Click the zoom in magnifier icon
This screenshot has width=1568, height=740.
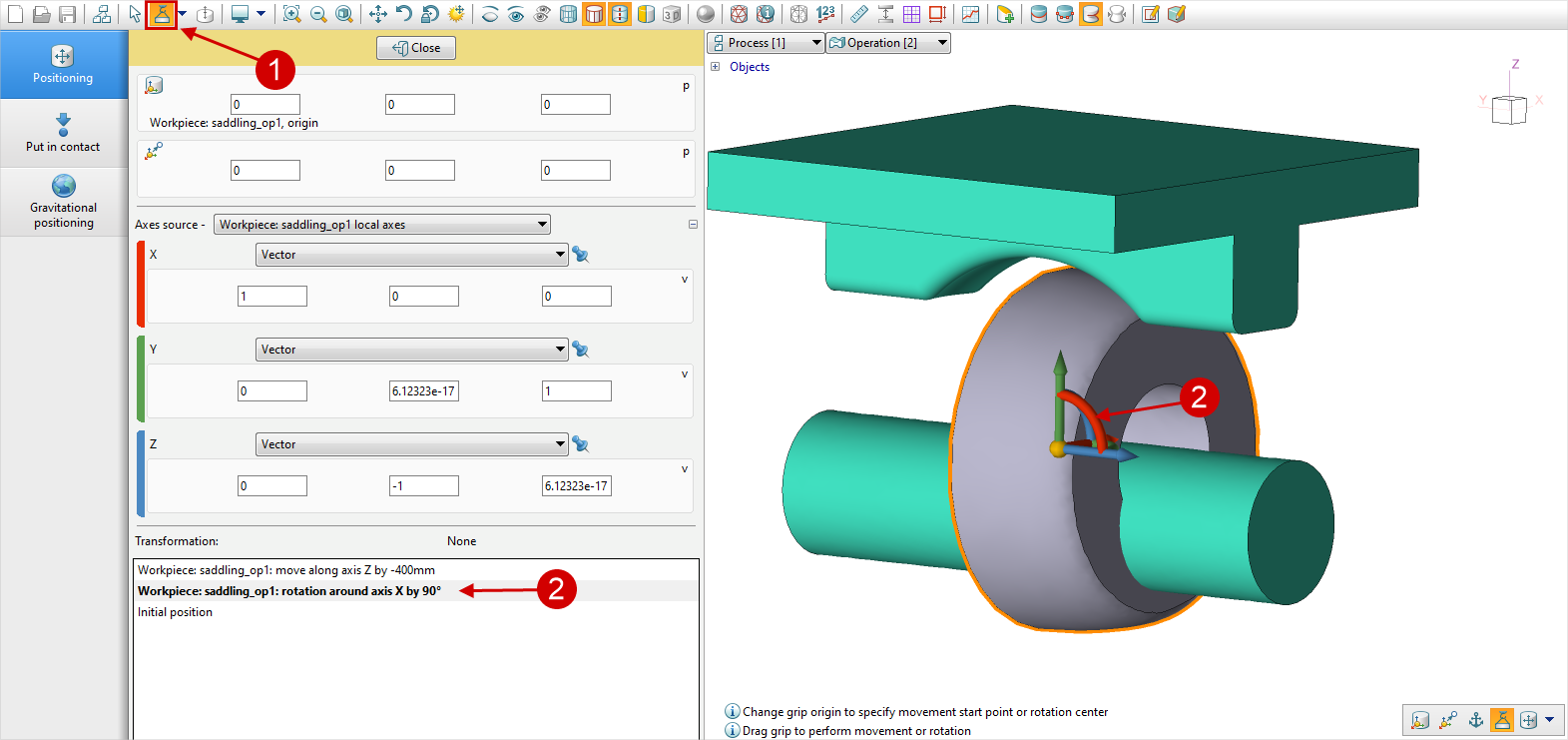click(x=291, y=14)
